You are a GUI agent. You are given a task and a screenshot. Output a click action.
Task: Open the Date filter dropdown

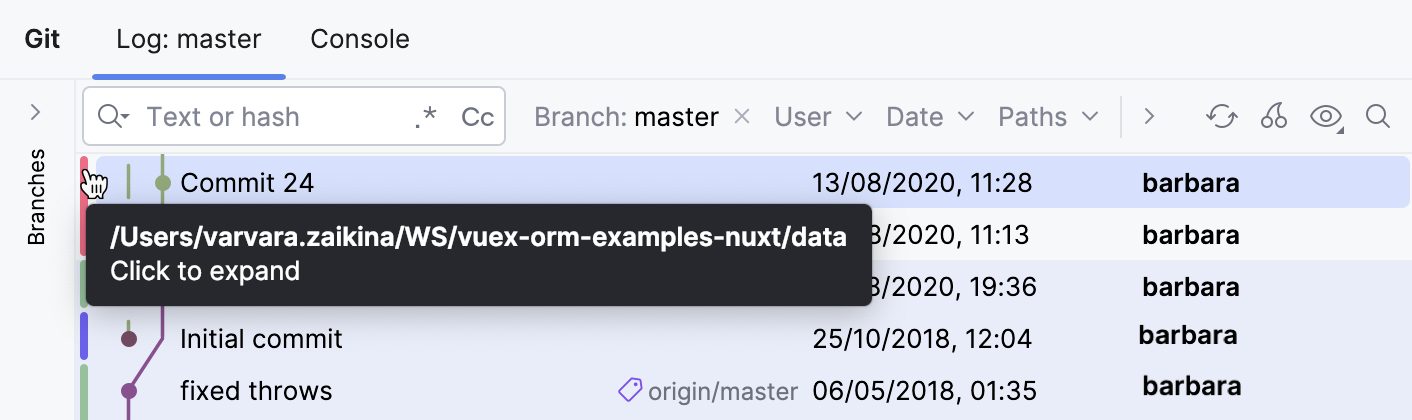point(930,117)
